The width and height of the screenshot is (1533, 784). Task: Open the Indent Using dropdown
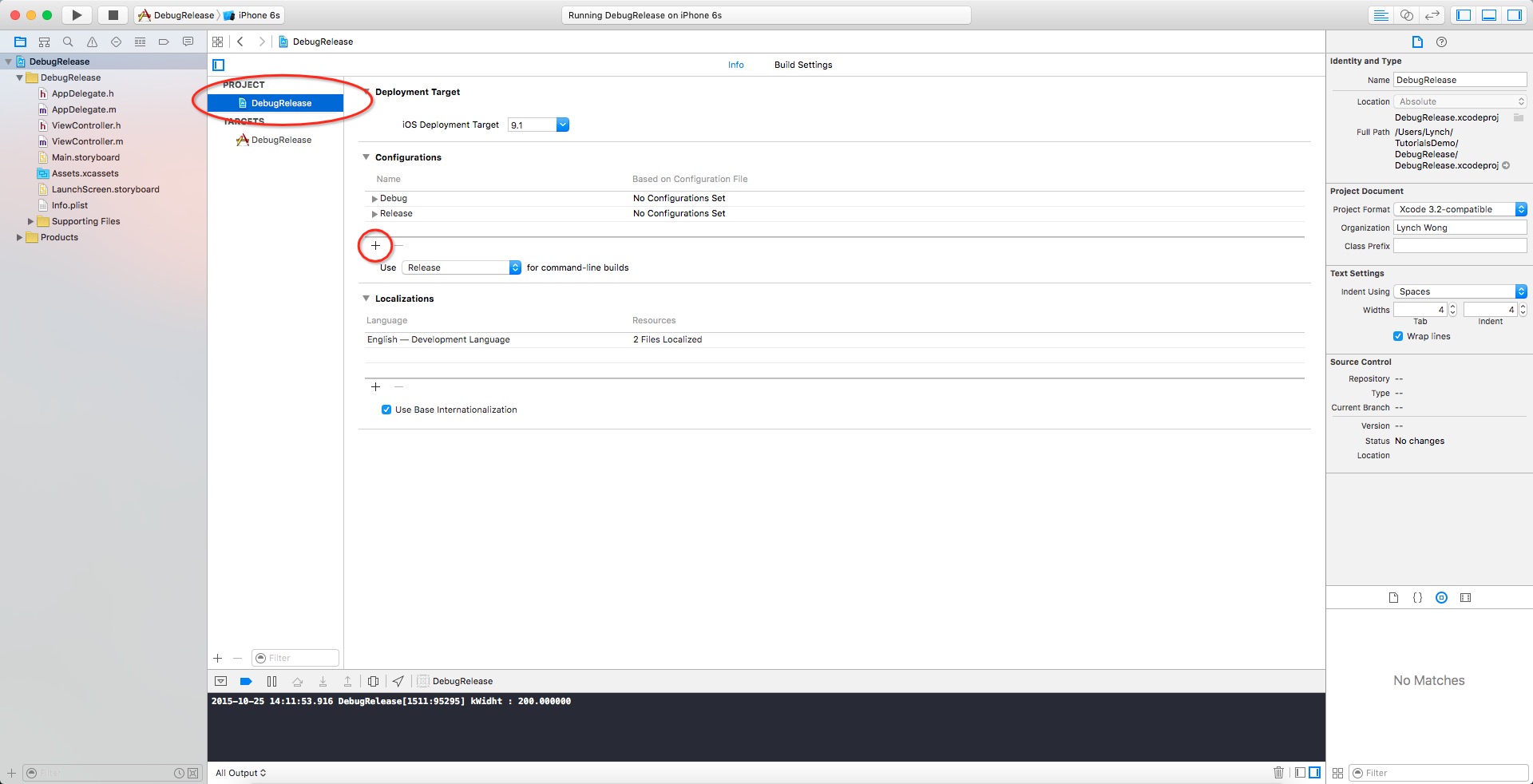coord(1460,291)
